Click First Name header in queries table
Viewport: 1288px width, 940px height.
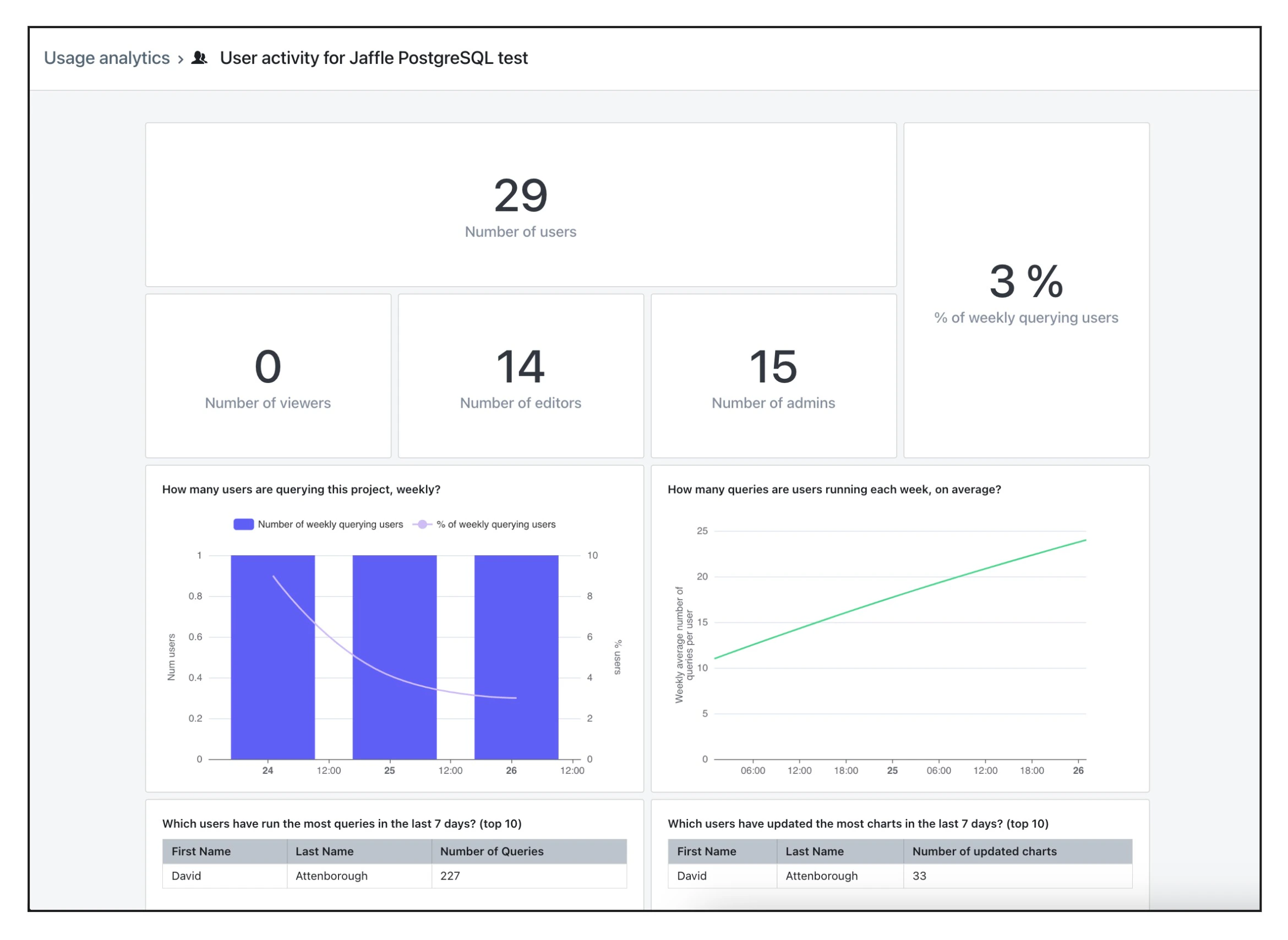click(x=201, y=851)
